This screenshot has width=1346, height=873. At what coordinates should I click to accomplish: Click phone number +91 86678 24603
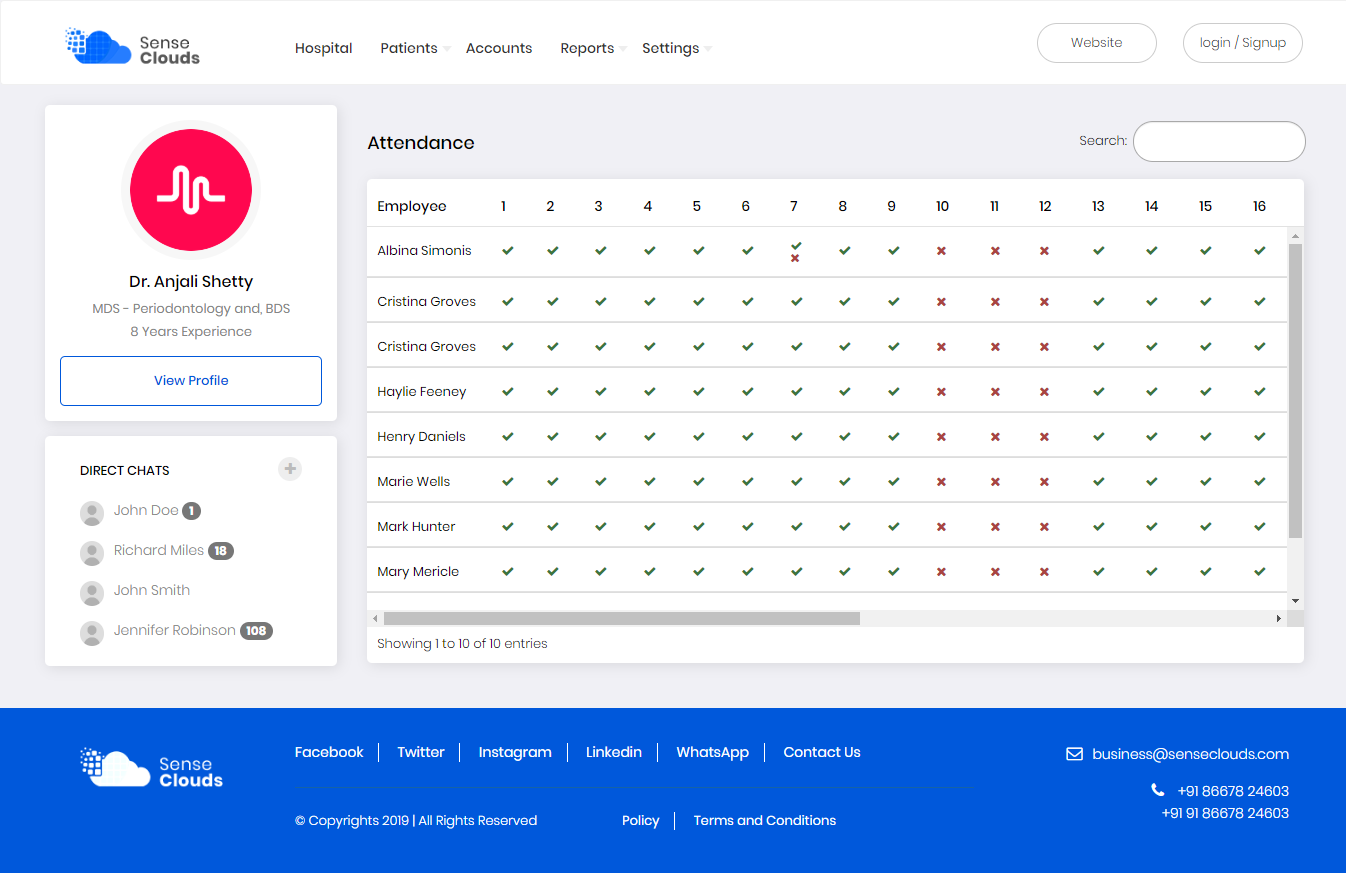tap(1233, 790)
